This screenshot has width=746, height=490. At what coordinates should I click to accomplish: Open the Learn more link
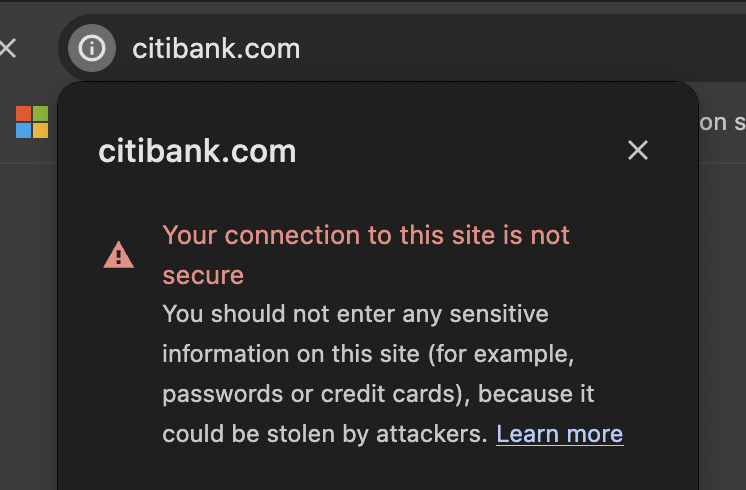559,433
